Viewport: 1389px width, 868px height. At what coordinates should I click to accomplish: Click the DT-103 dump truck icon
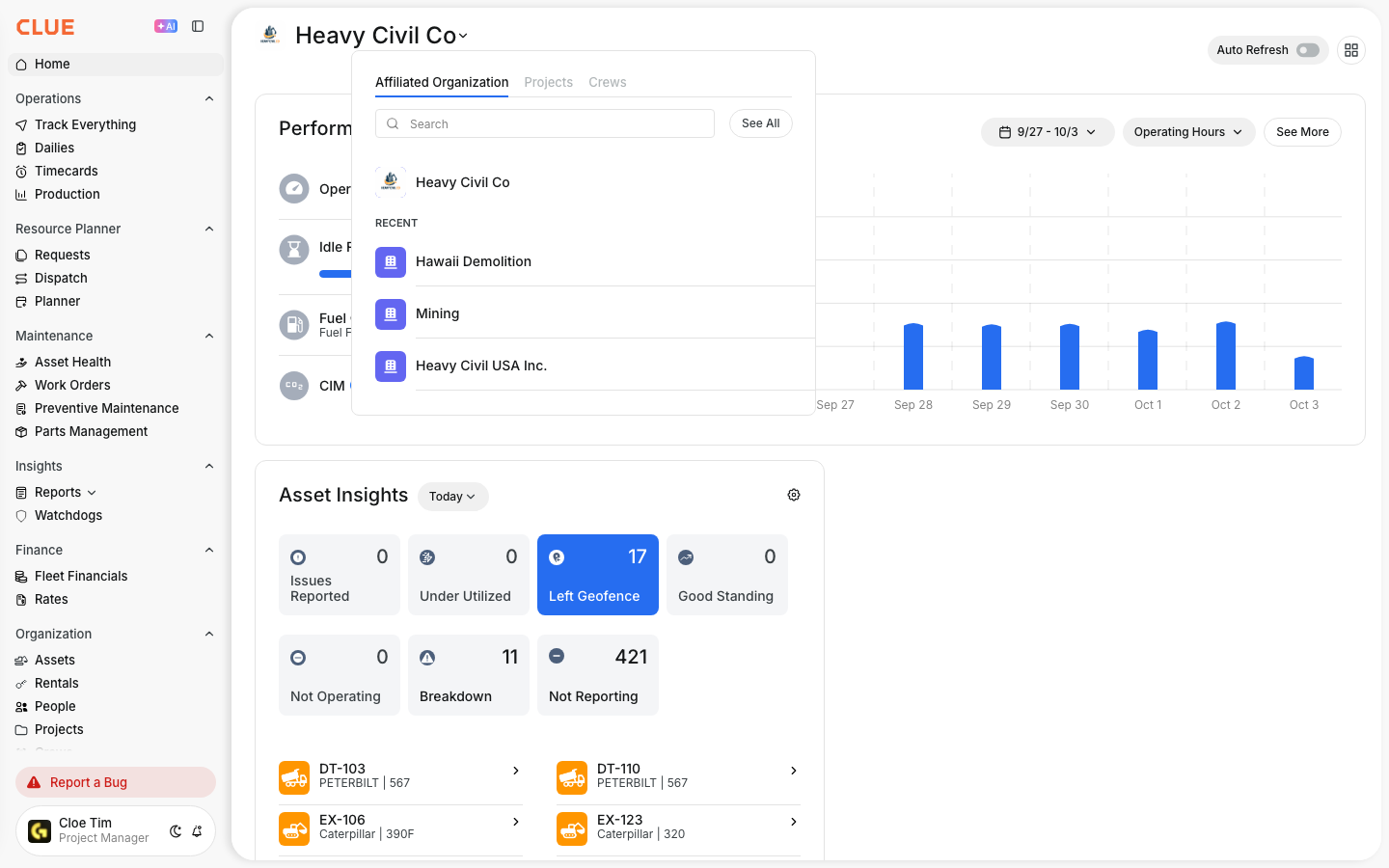[294, 776]
